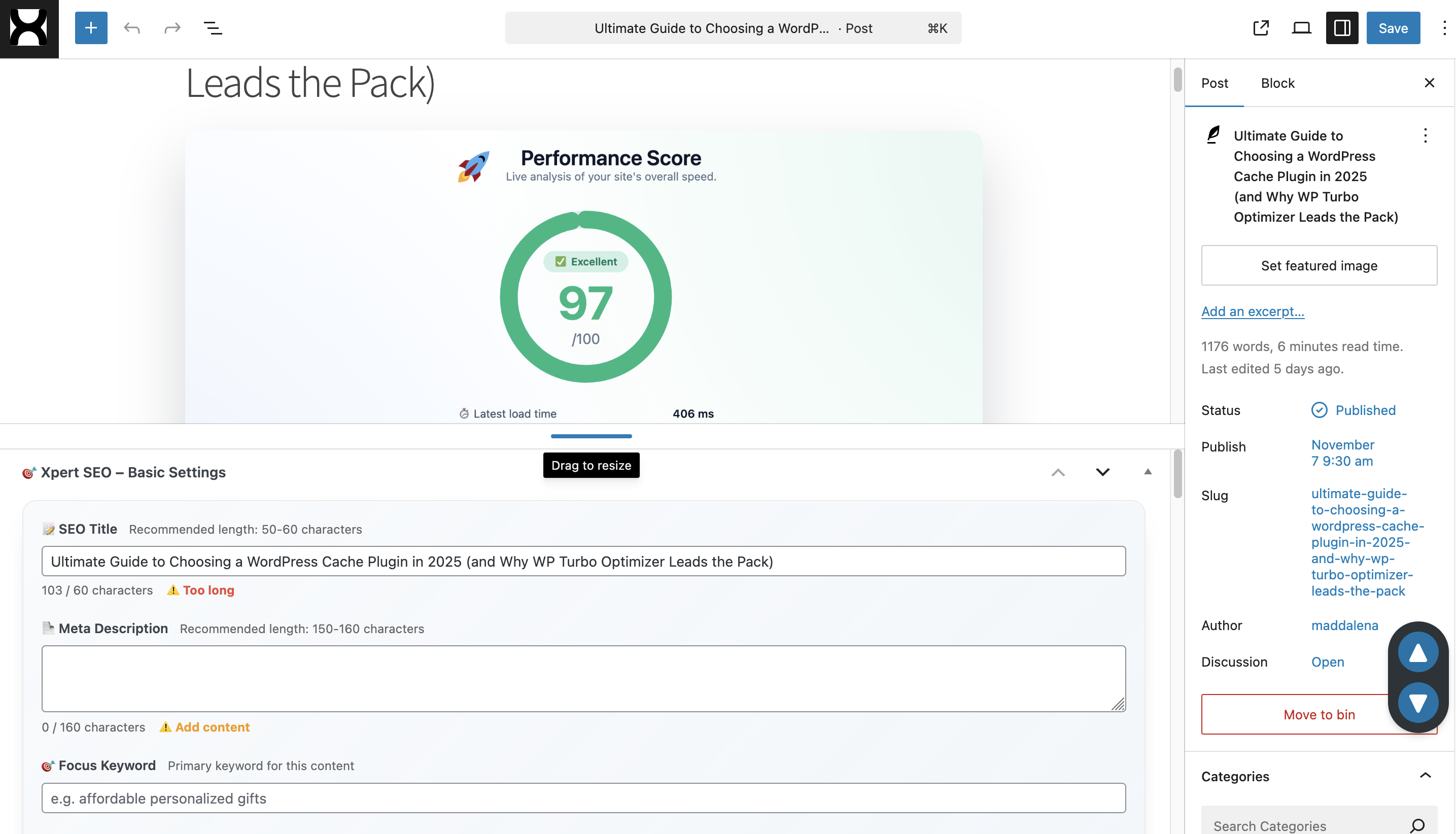Select the Performance Score block
1456x834 pixels.
[x=583, y=277]
